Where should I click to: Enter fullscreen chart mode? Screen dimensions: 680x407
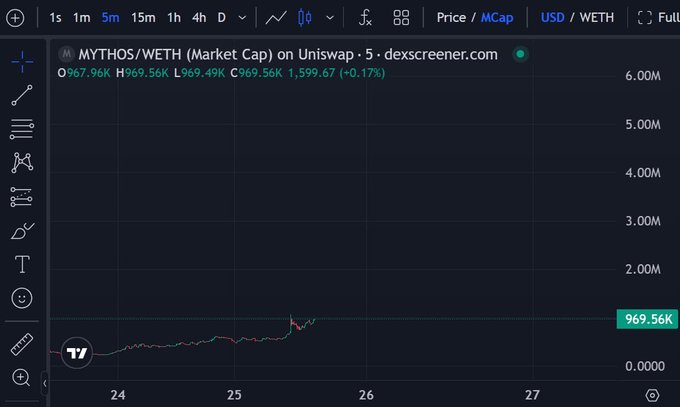click(658, 18)
